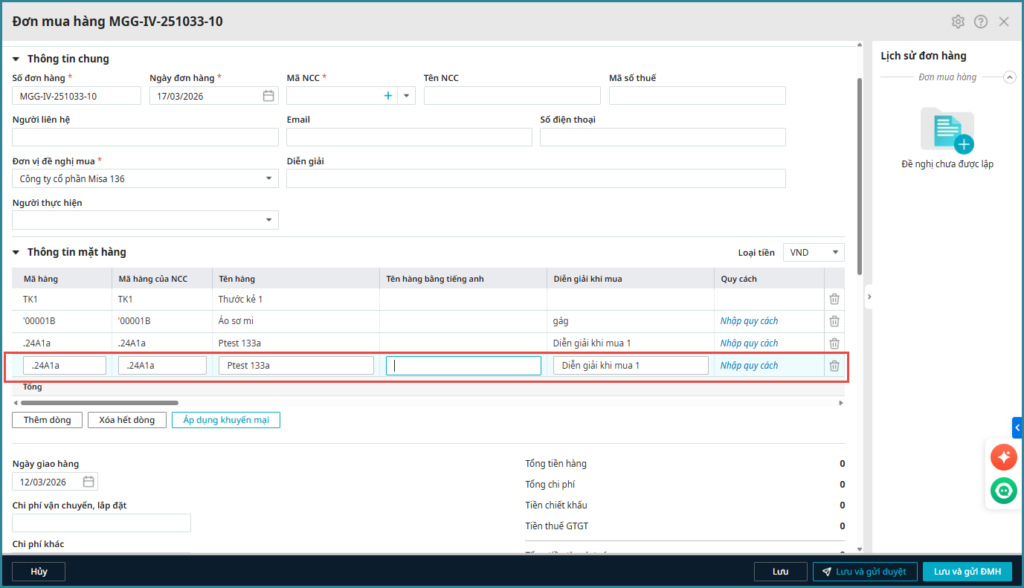The height and width of the screenshot is (588, 1024).
Task: Click Nhập quy cách link for Áo sơ mi
Action: (749, 321)
